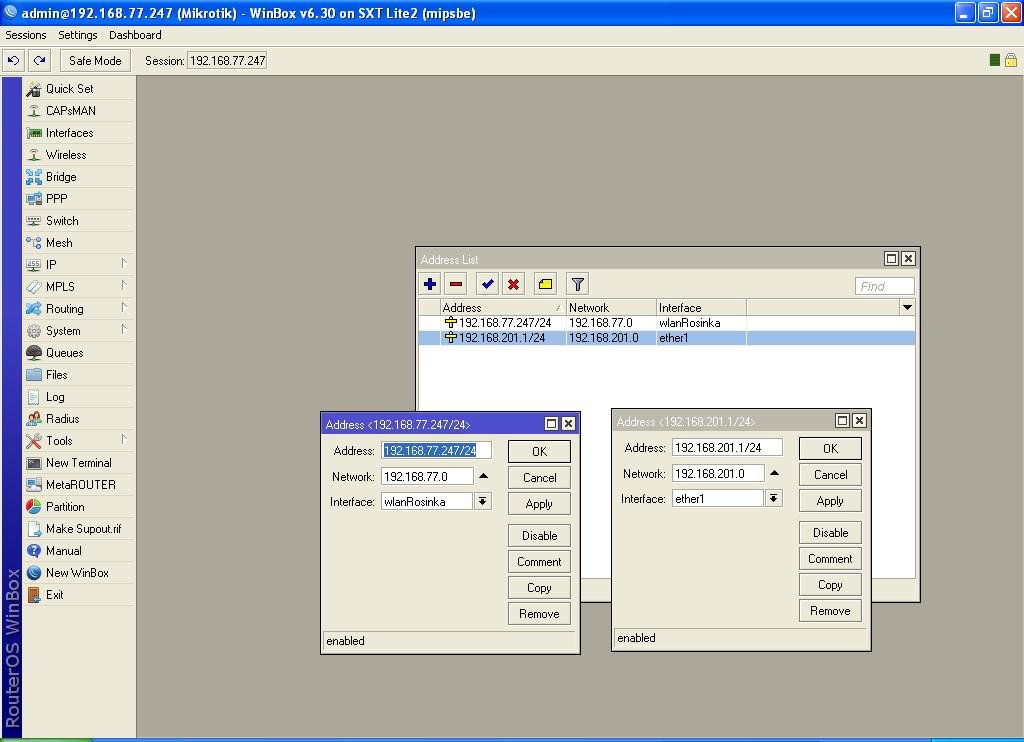Screen dimensions: 1024x742
Task: Click Comment in the 192.168.201.1/24 dialog
Action: point(830,558)
